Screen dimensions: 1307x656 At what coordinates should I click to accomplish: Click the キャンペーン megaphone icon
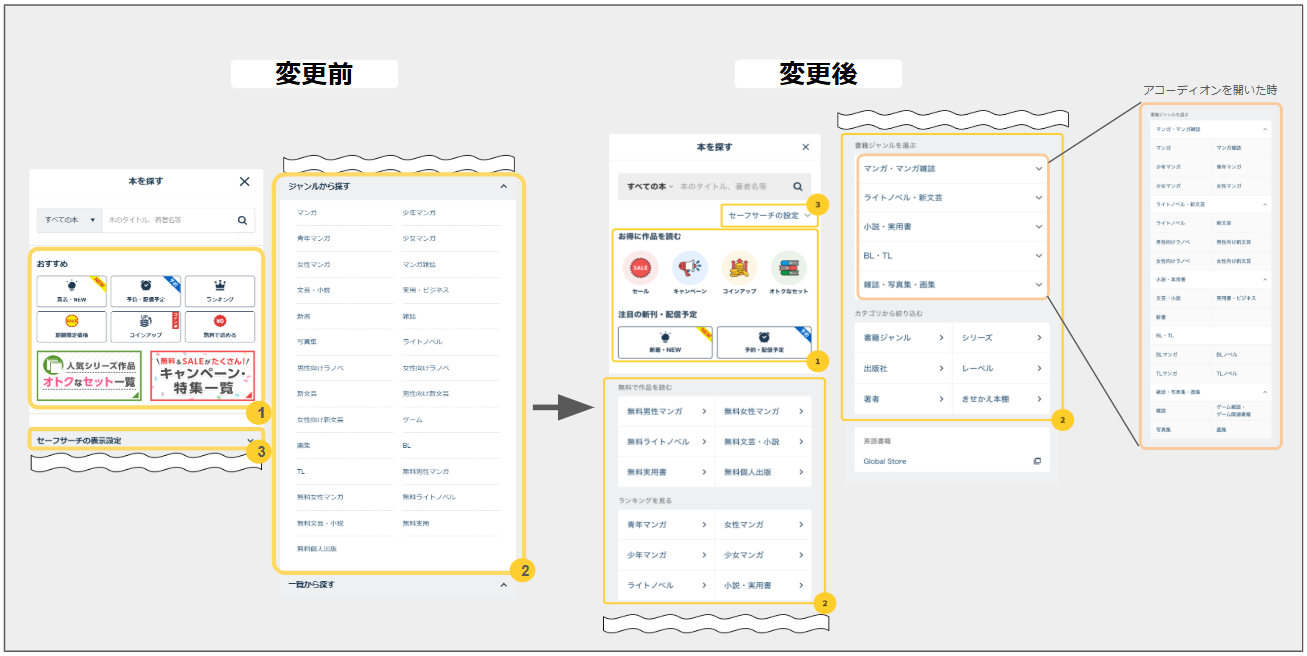[x=690, y=268]
